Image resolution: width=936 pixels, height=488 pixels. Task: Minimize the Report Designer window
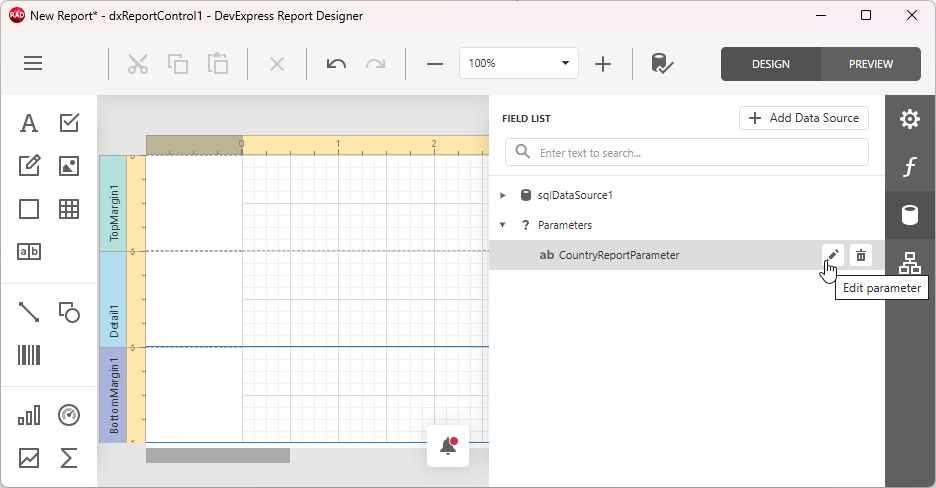point(821,16)
